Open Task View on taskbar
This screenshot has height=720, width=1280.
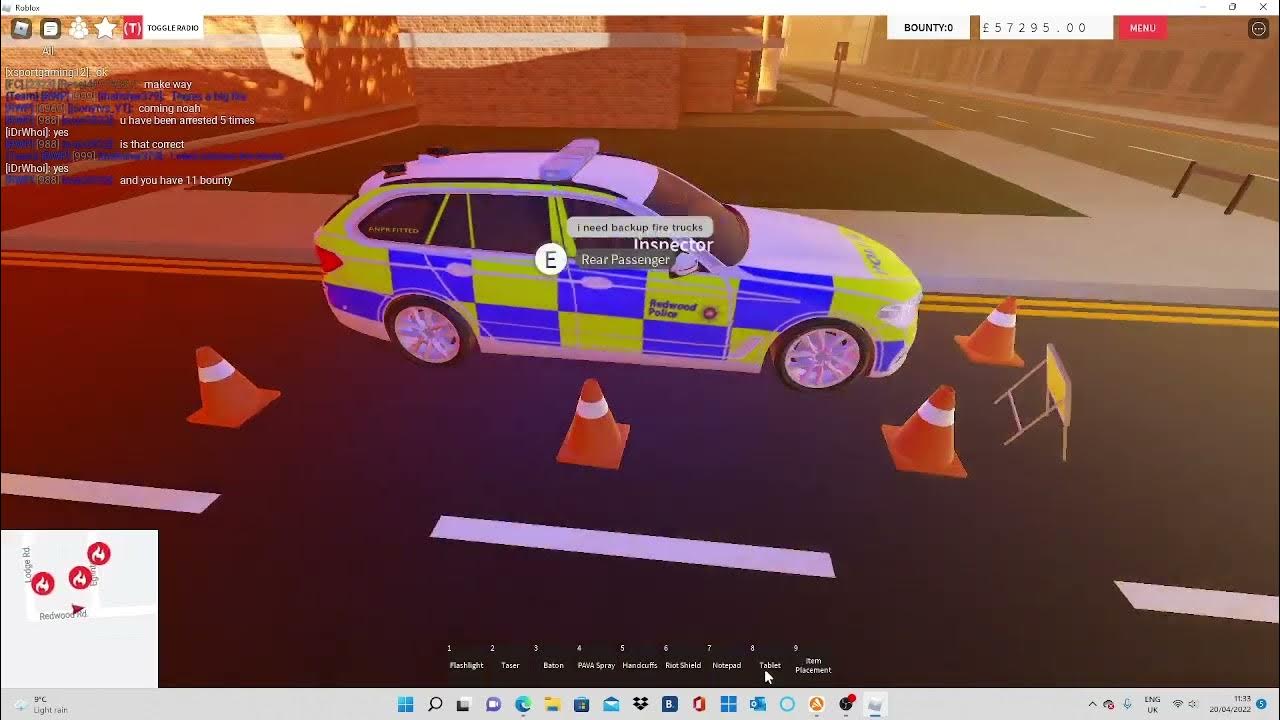pyautogui.click(x=464, y=704)
